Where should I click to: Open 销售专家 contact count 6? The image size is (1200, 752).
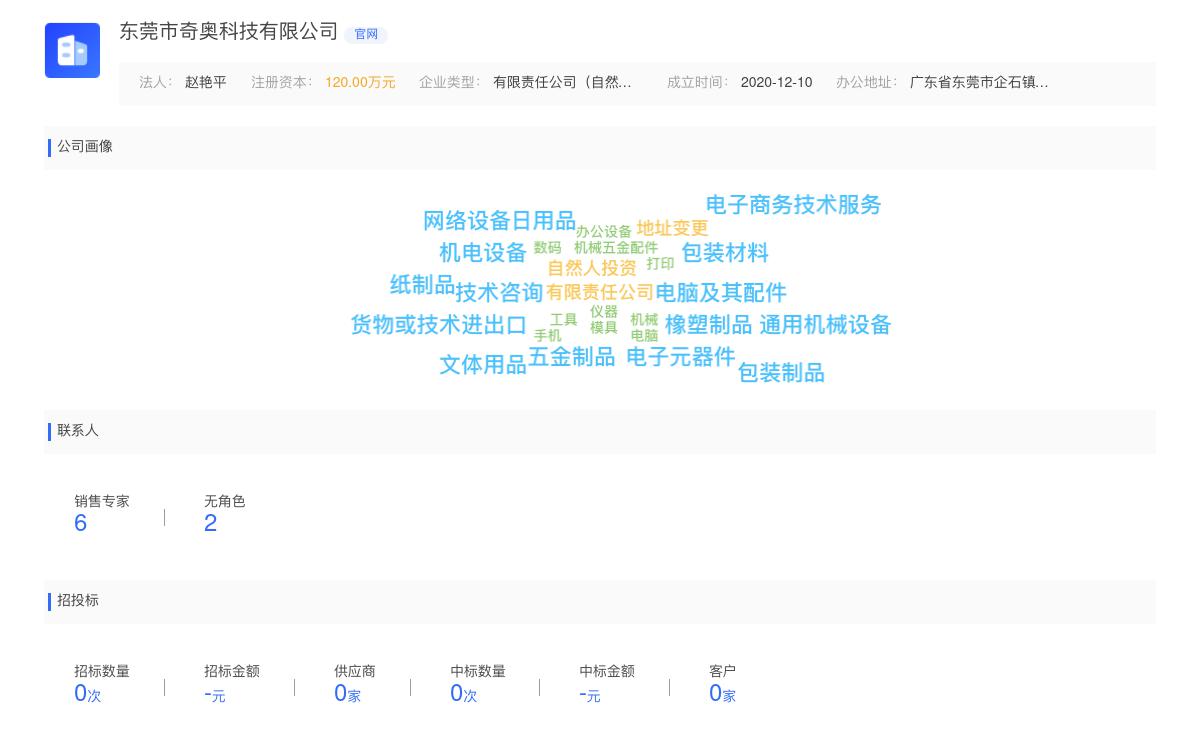[x=81, y=523]
